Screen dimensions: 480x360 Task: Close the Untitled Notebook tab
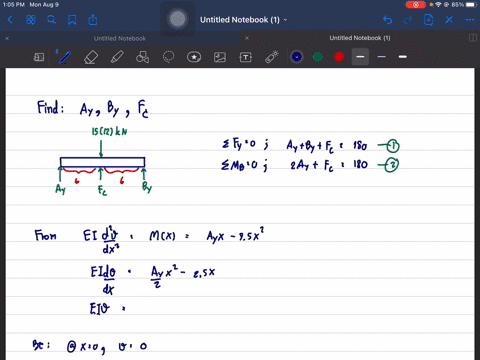click(x=7, y=38)
